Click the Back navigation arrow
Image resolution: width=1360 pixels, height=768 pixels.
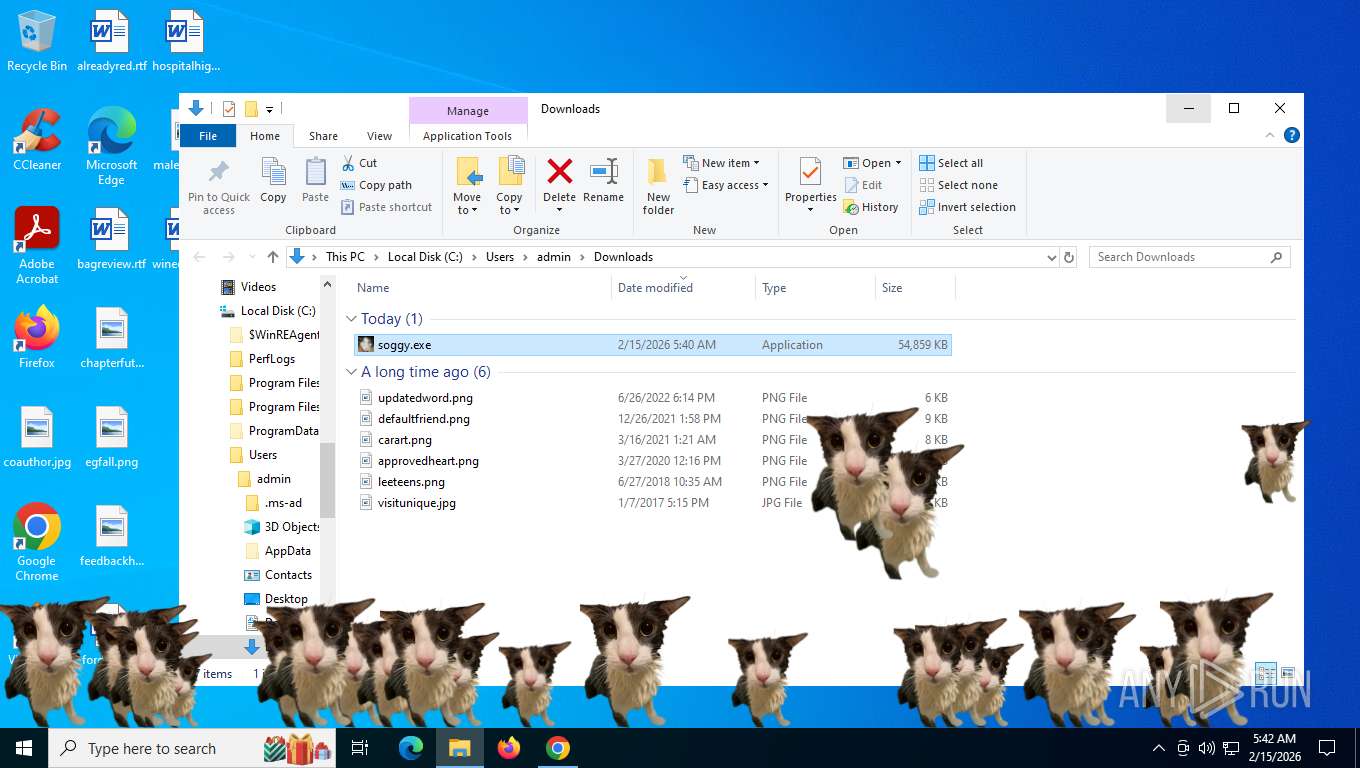click(201, 257)
